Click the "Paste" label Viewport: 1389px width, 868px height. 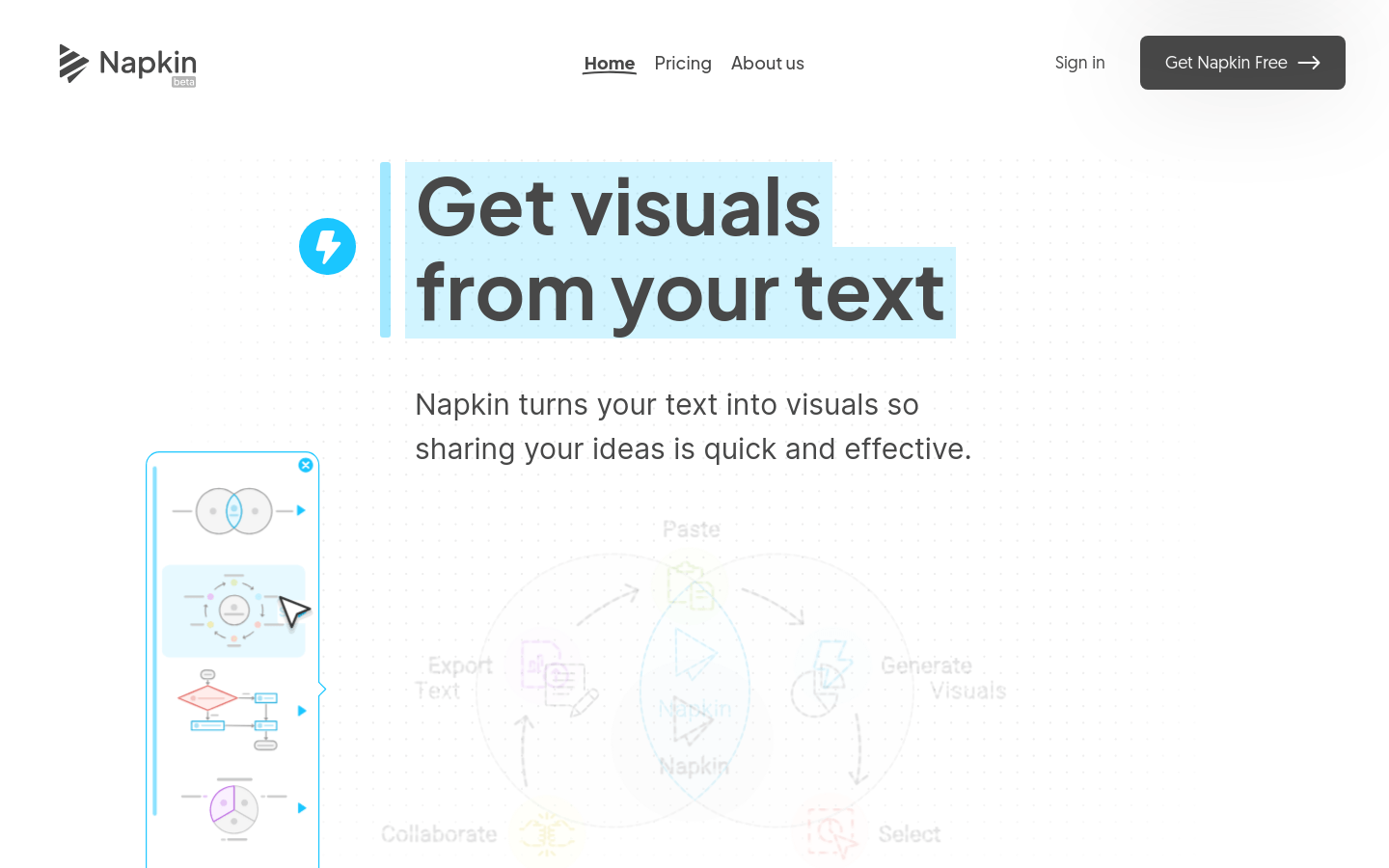(x=692, y=529)
